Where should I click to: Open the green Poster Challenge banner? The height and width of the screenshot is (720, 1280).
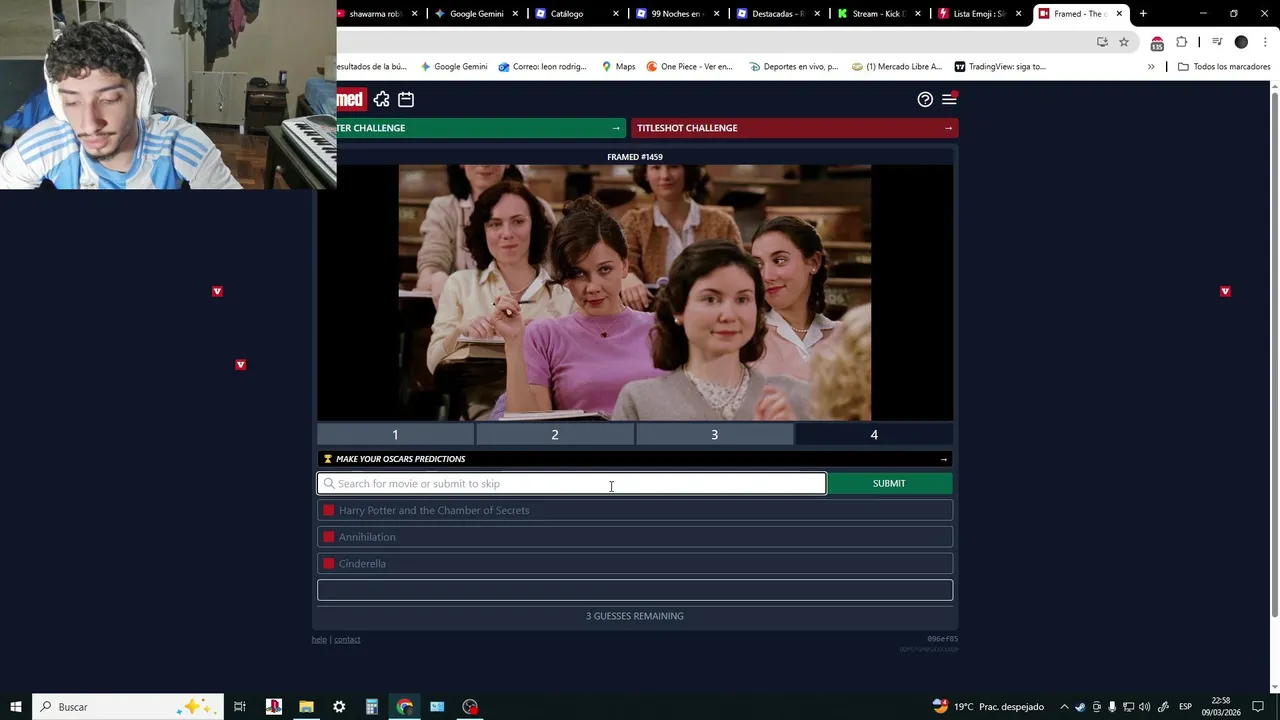(481, 128)
